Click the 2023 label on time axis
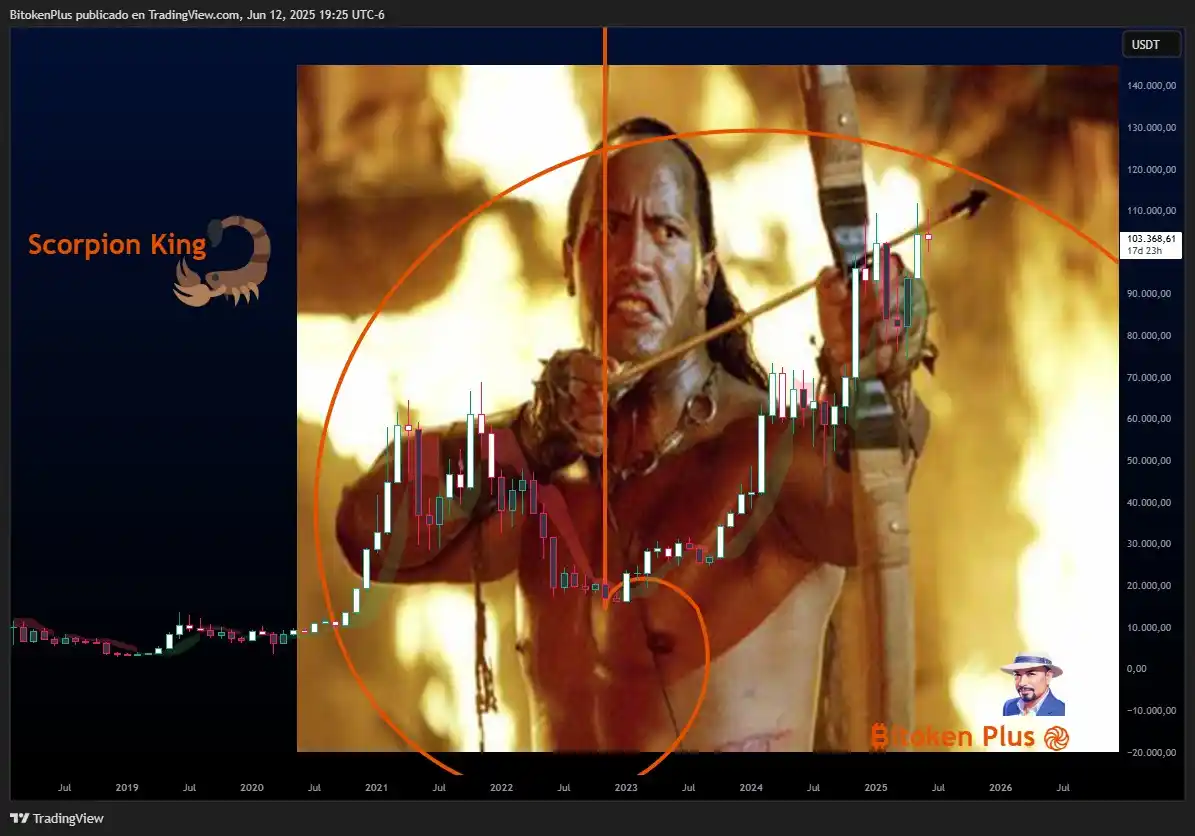Screen dimensions: 1195x836 coord(626,787)
